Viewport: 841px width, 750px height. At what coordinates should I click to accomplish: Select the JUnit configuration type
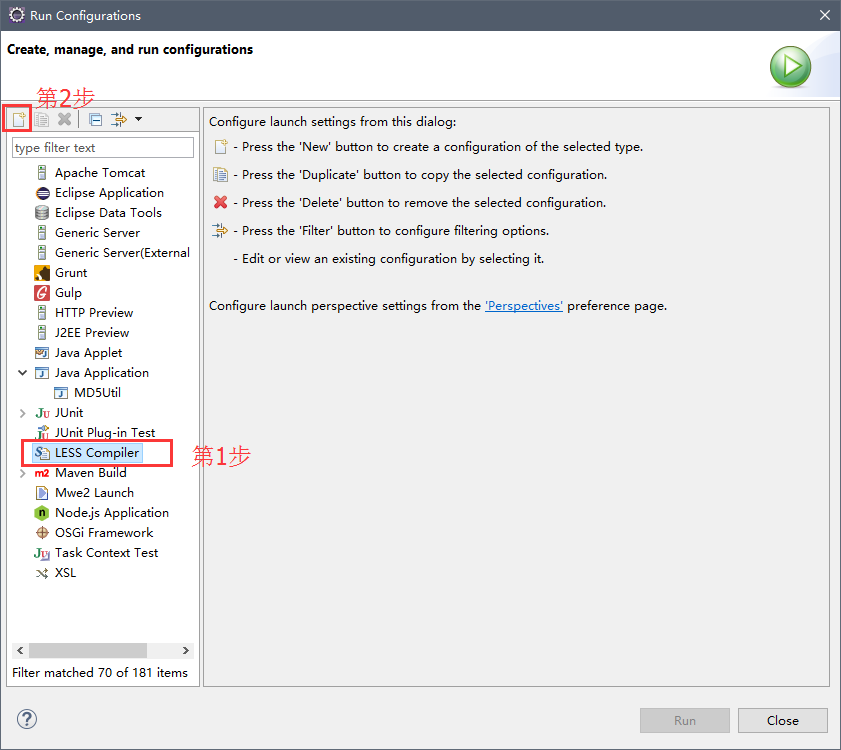click(x=69, y=413)
